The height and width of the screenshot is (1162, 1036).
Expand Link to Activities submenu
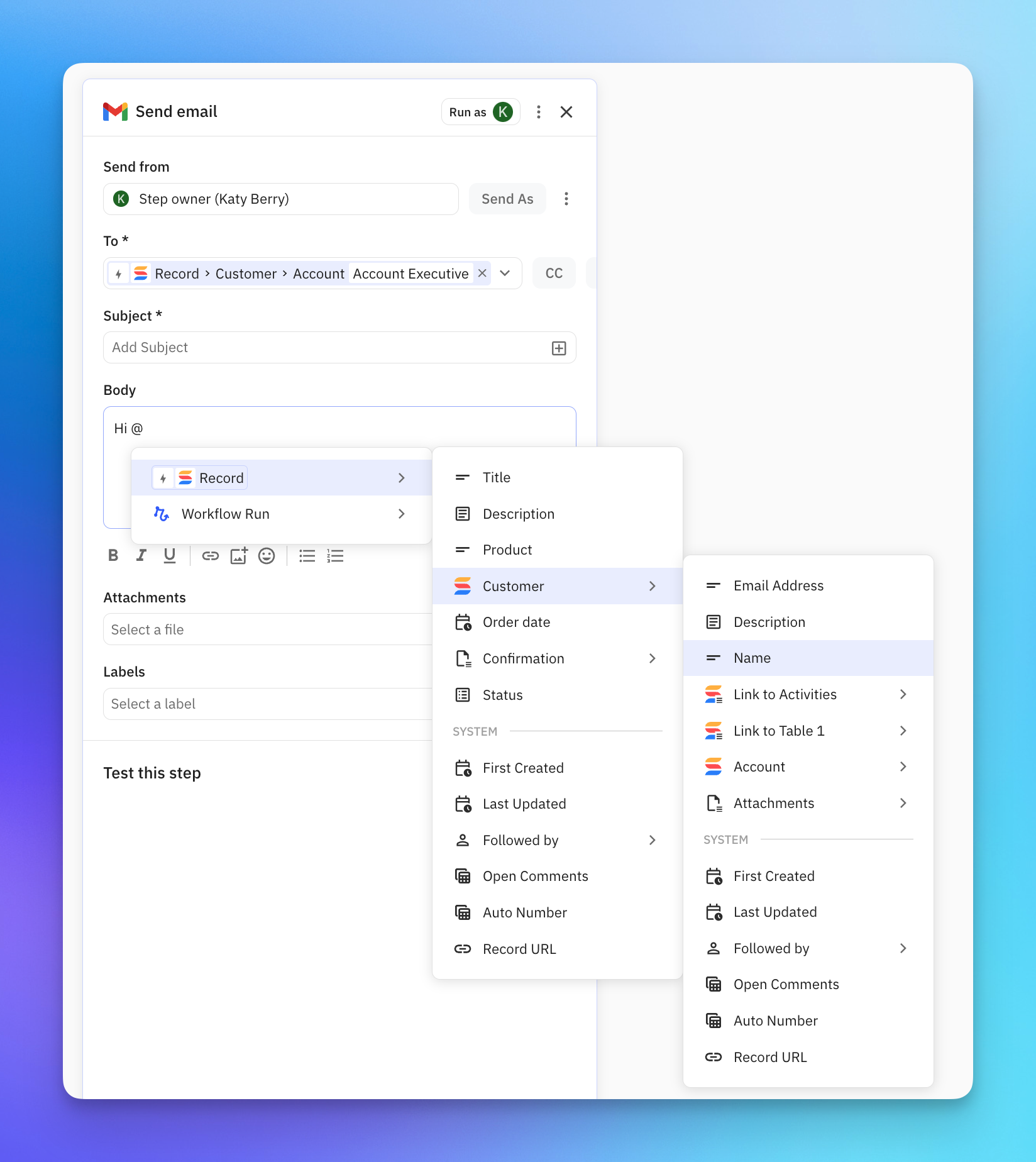pyautogui.click(x=903, y=694)
